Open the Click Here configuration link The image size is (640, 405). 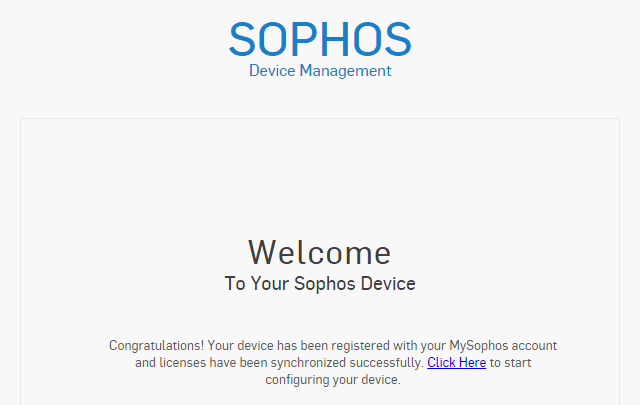pyautogui.click(x=456, y=363)
